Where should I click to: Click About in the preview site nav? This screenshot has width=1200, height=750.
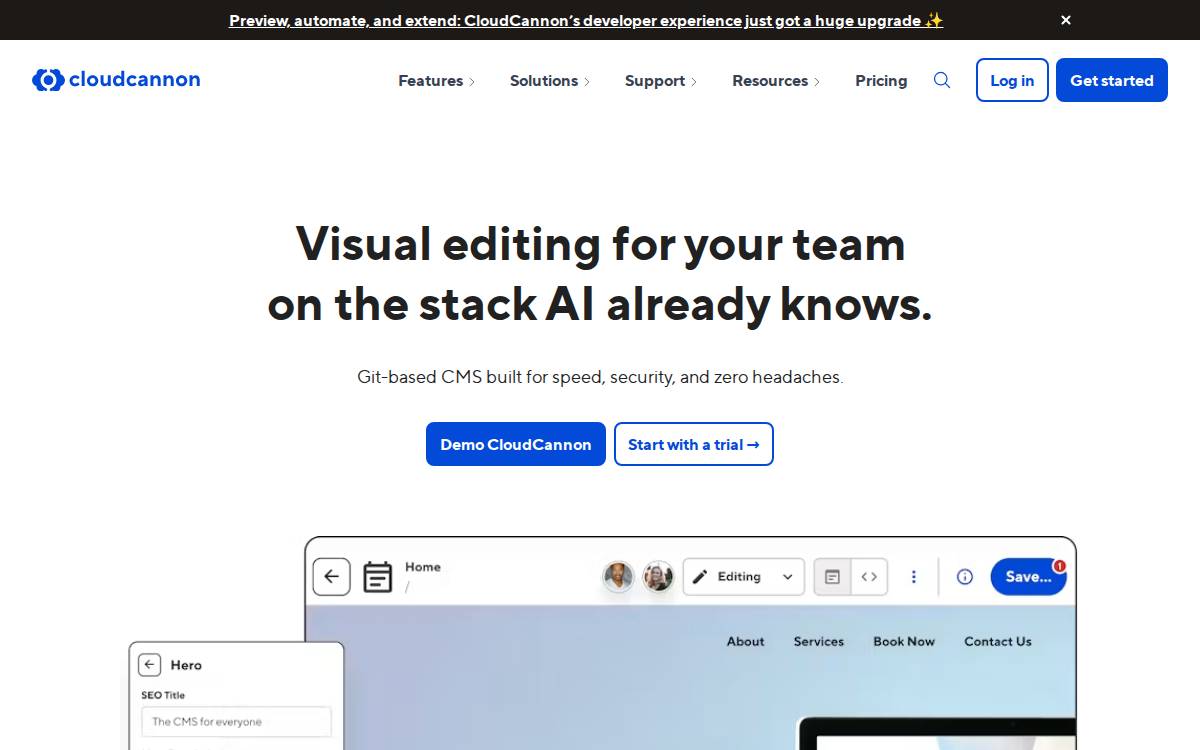coord(745,642)
